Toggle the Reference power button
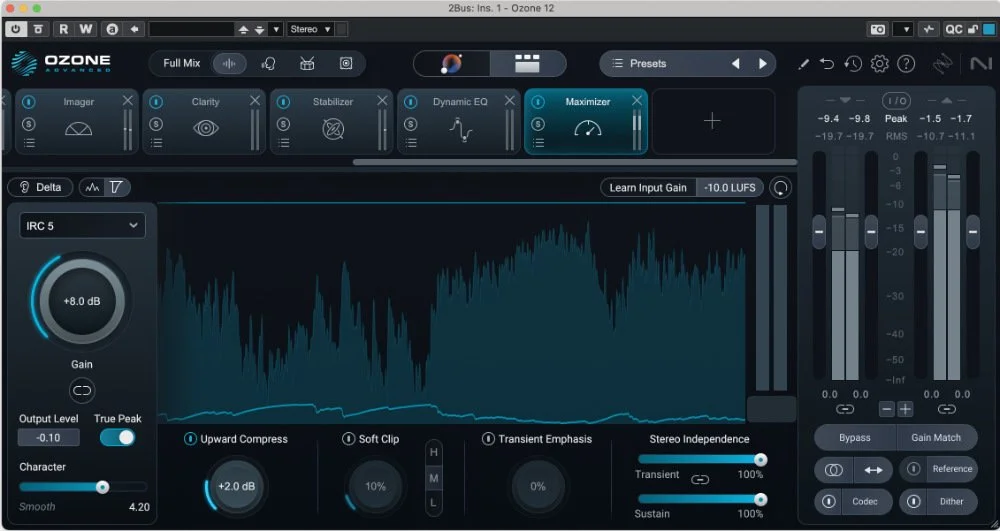Screen dimensions: 1000x531 point(913,469)
